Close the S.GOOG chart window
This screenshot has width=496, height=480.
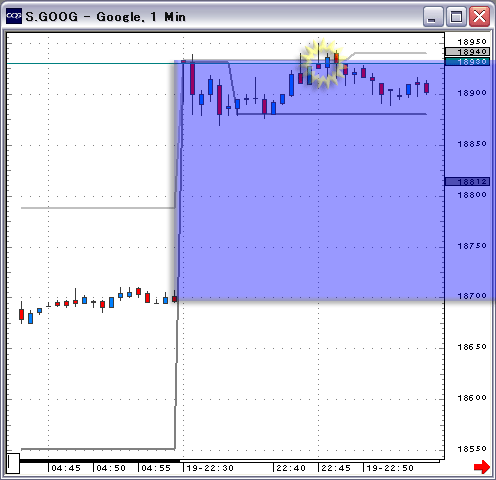point(479,17)
